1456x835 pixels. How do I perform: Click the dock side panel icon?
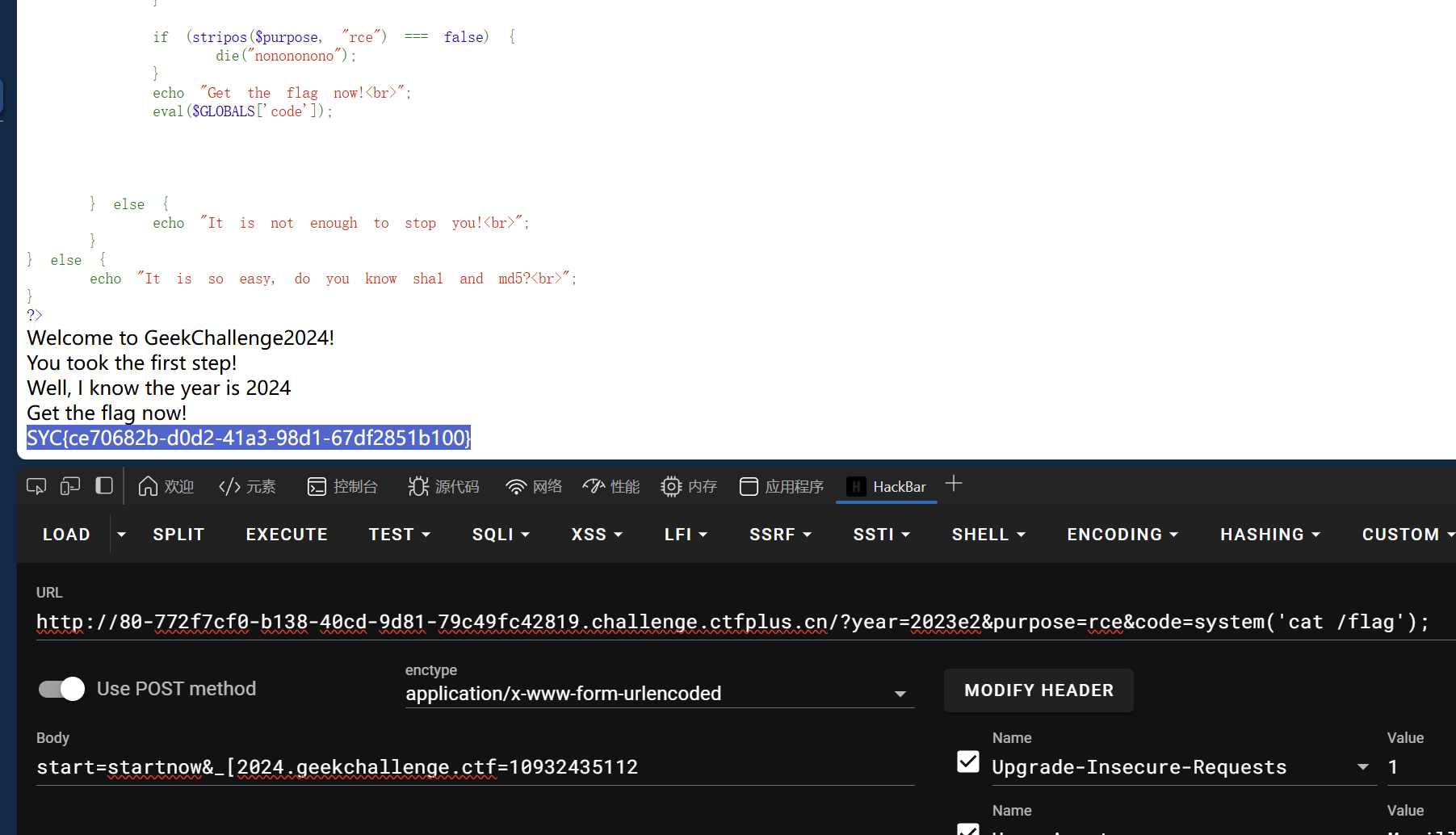(104, 486)
